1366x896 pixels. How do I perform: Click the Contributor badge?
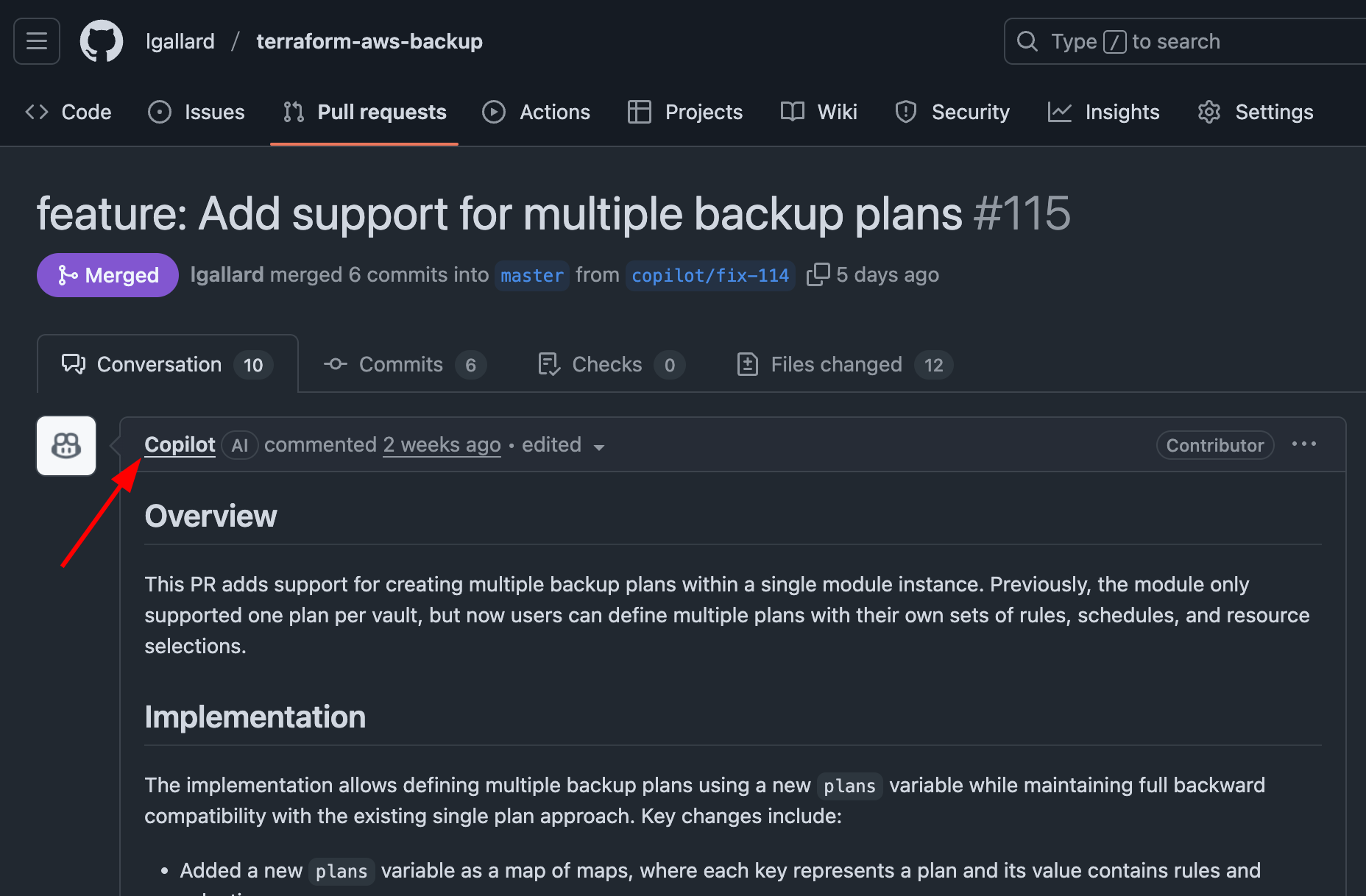click(x=1215, y=445)
